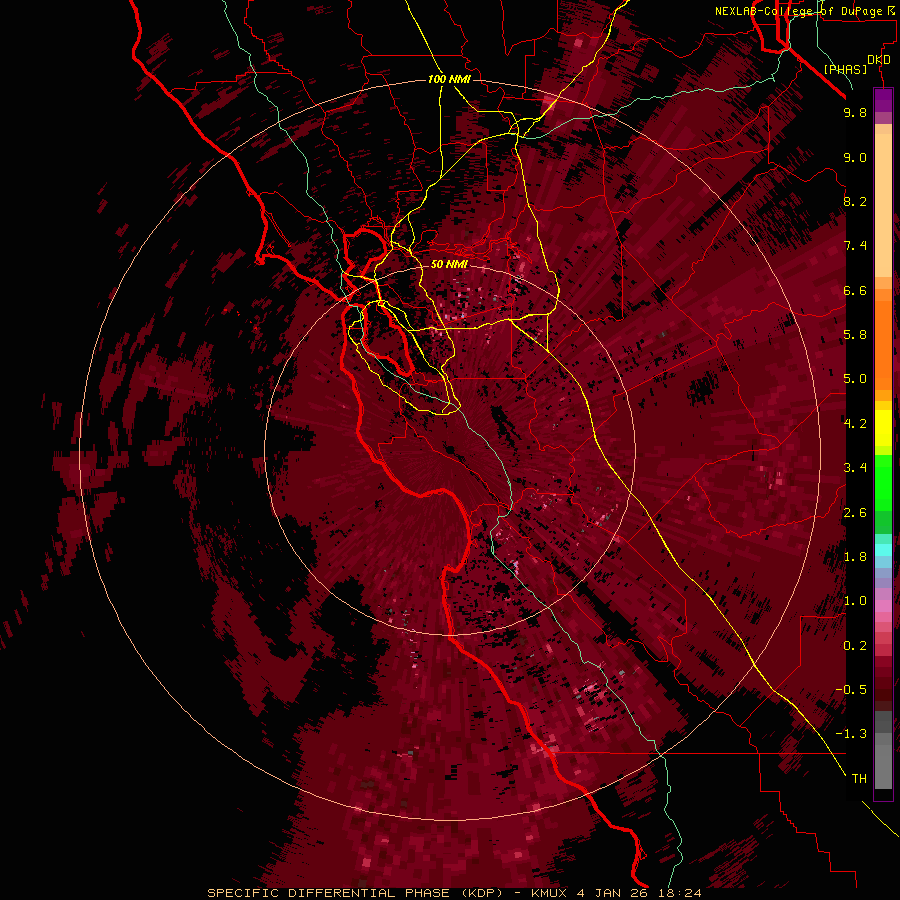Click the 1.0 value on the color scale

tap(855, 601)
